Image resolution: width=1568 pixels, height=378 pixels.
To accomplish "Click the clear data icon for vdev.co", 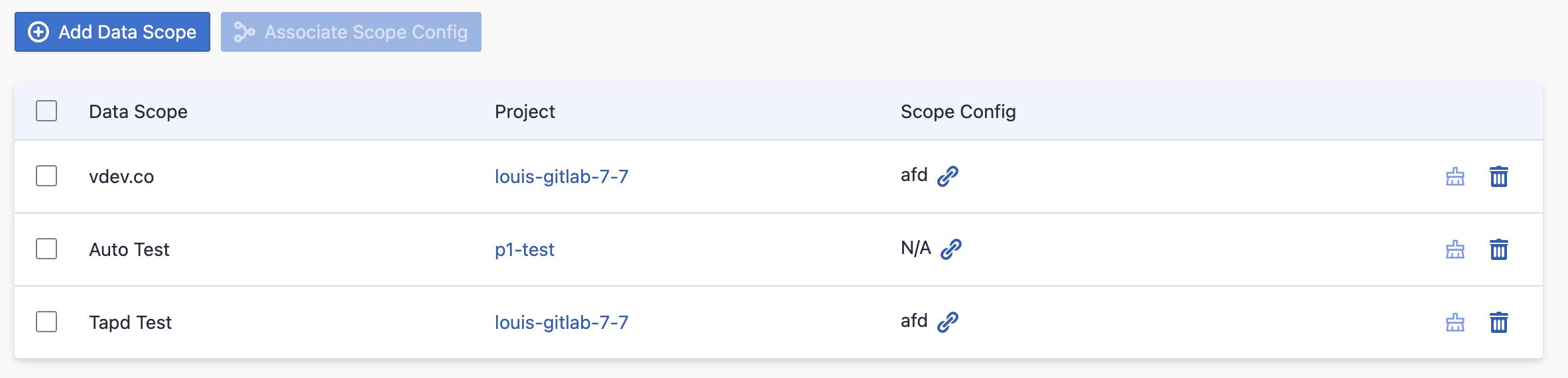I will click(1455, 176).
